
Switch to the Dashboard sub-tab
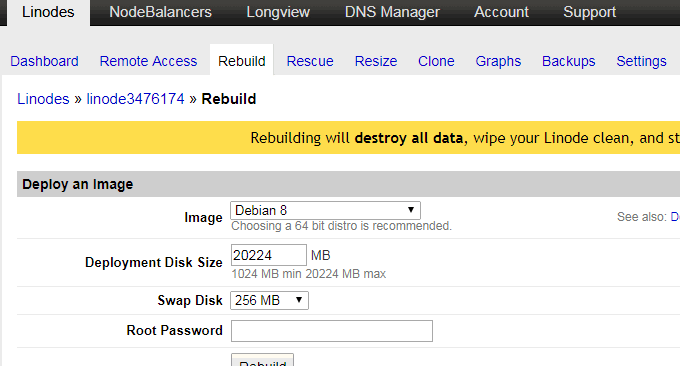coord(44,61)
